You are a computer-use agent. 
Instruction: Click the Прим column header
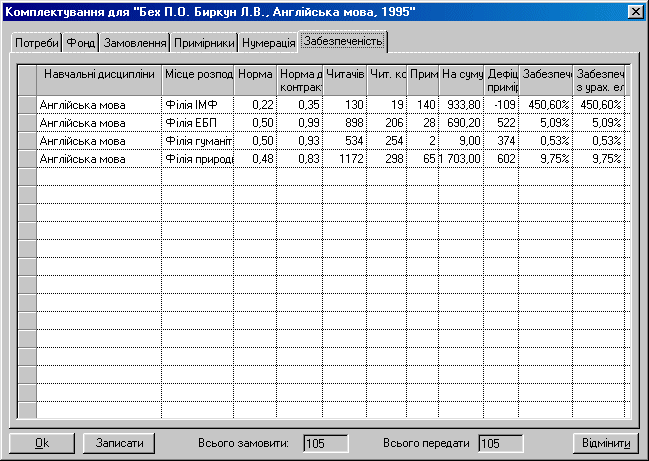[x=423, y=80]
